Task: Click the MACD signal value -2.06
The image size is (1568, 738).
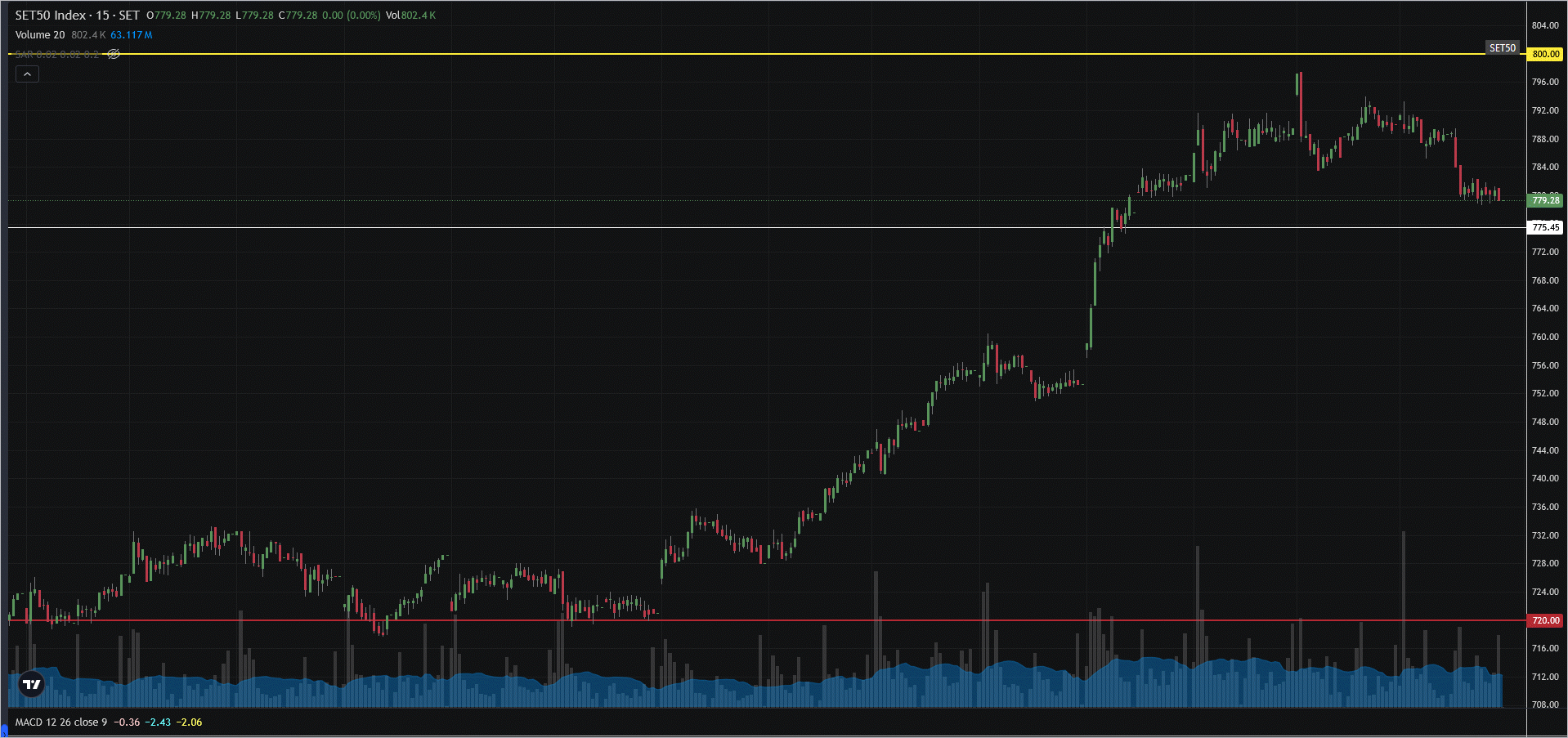Action: coord(189,722)
